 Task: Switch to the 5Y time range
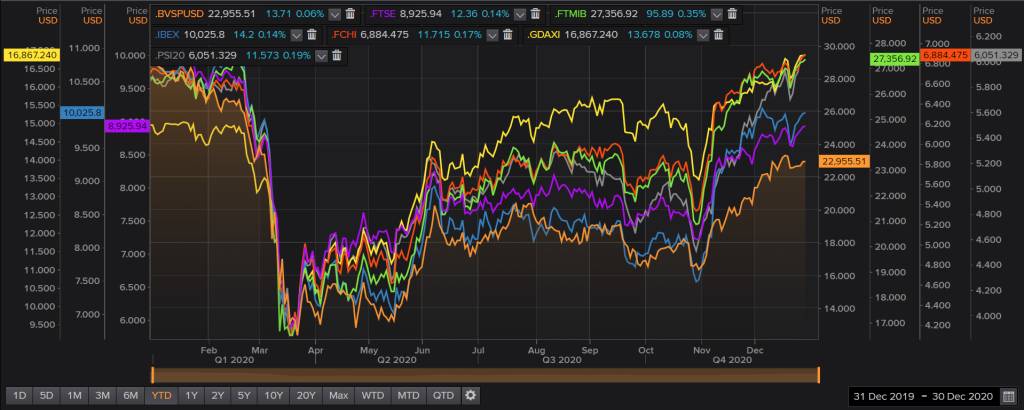coord(245,395)
